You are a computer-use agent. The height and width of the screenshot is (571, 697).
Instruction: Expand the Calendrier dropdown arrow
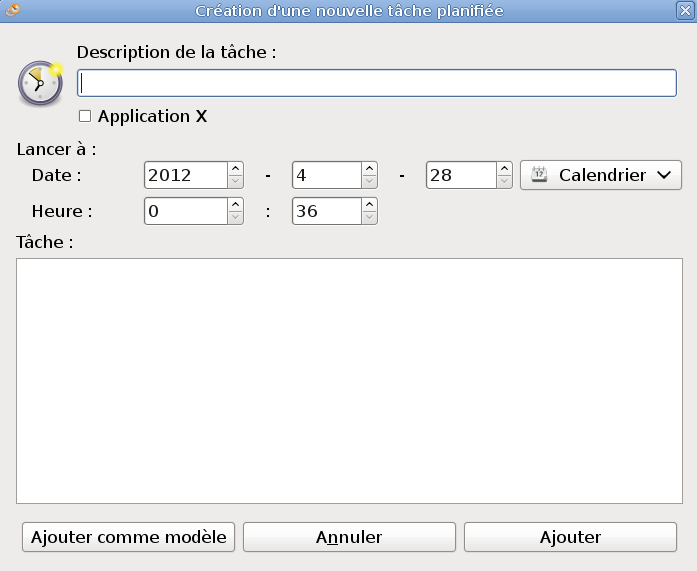coord(664,175)
